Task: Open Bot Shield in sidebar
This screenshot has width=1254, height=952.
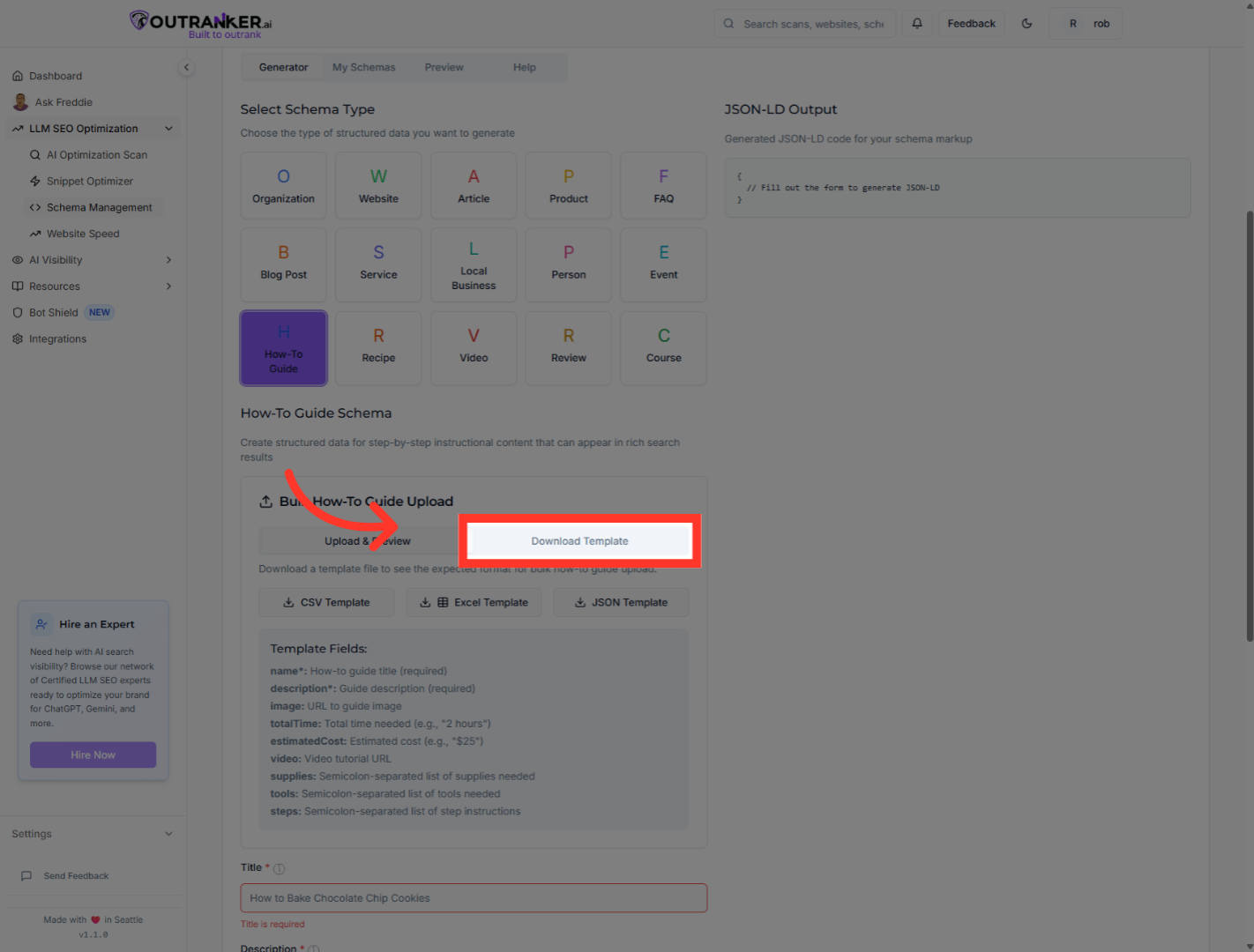Action: tap(54, 313)
